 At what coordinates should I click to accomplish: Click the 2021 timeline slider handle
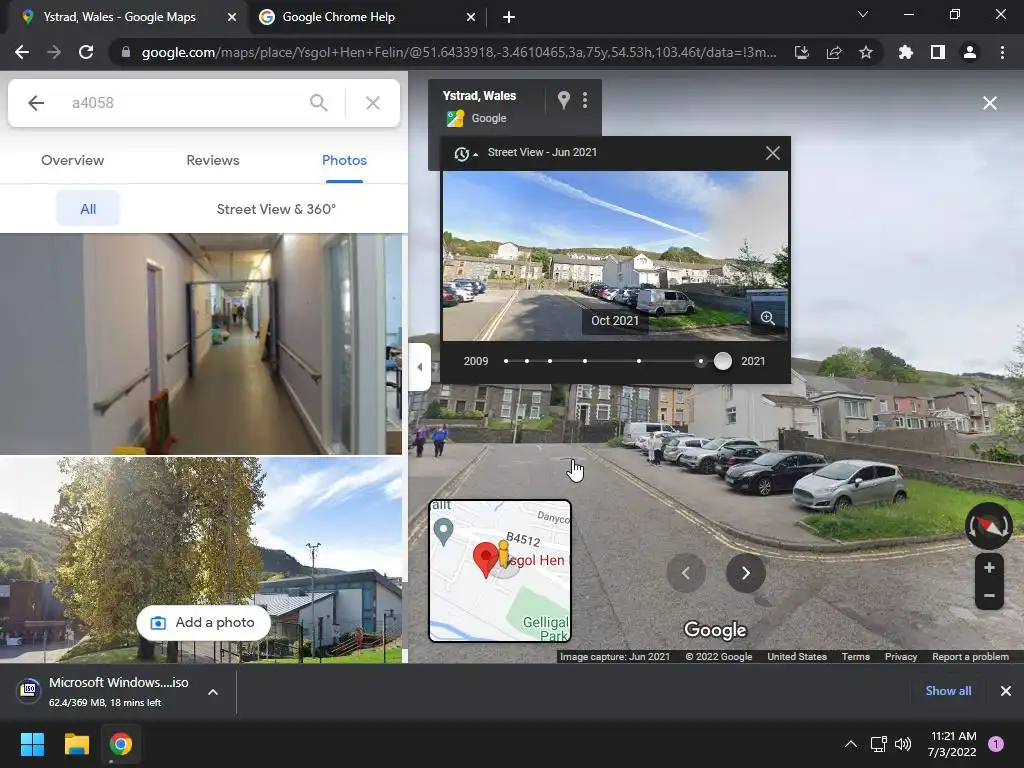point(723,361)
